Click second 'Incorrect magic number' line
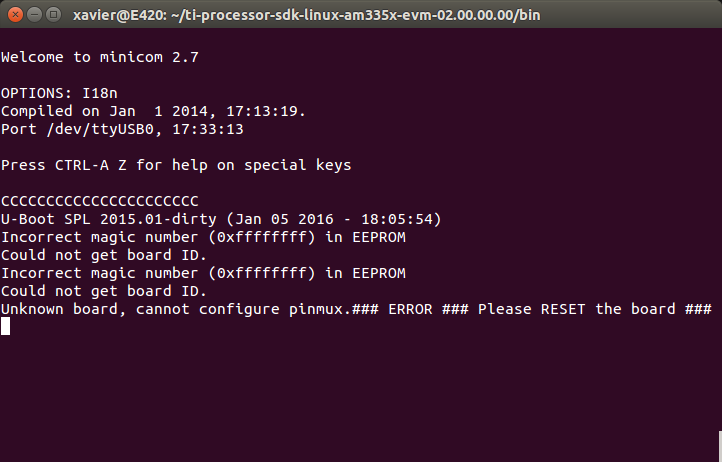722x462 pixels. 204,273
